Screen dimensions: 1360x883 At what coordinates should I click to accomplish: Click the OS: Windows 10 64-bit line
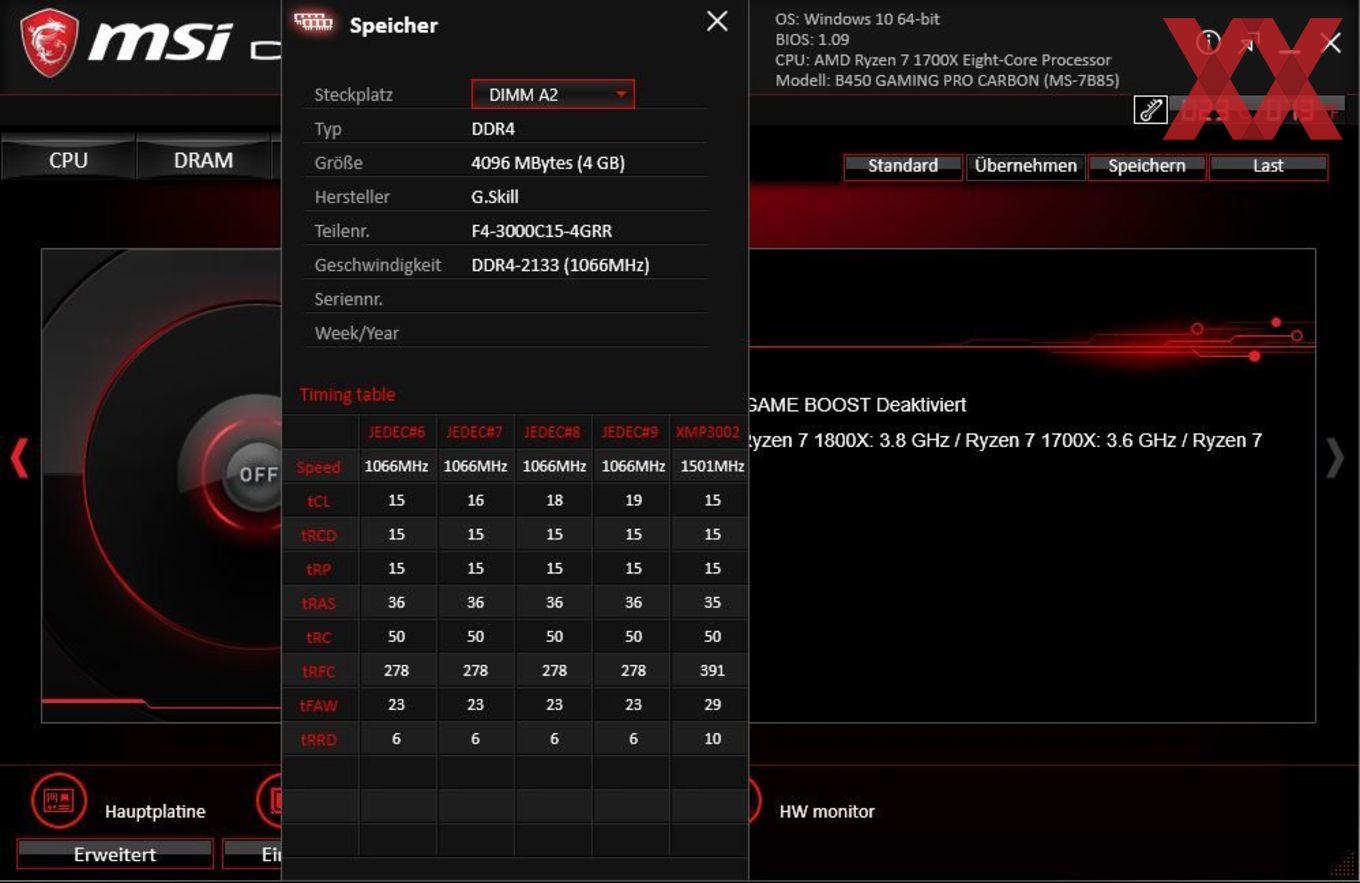point(858,19)
